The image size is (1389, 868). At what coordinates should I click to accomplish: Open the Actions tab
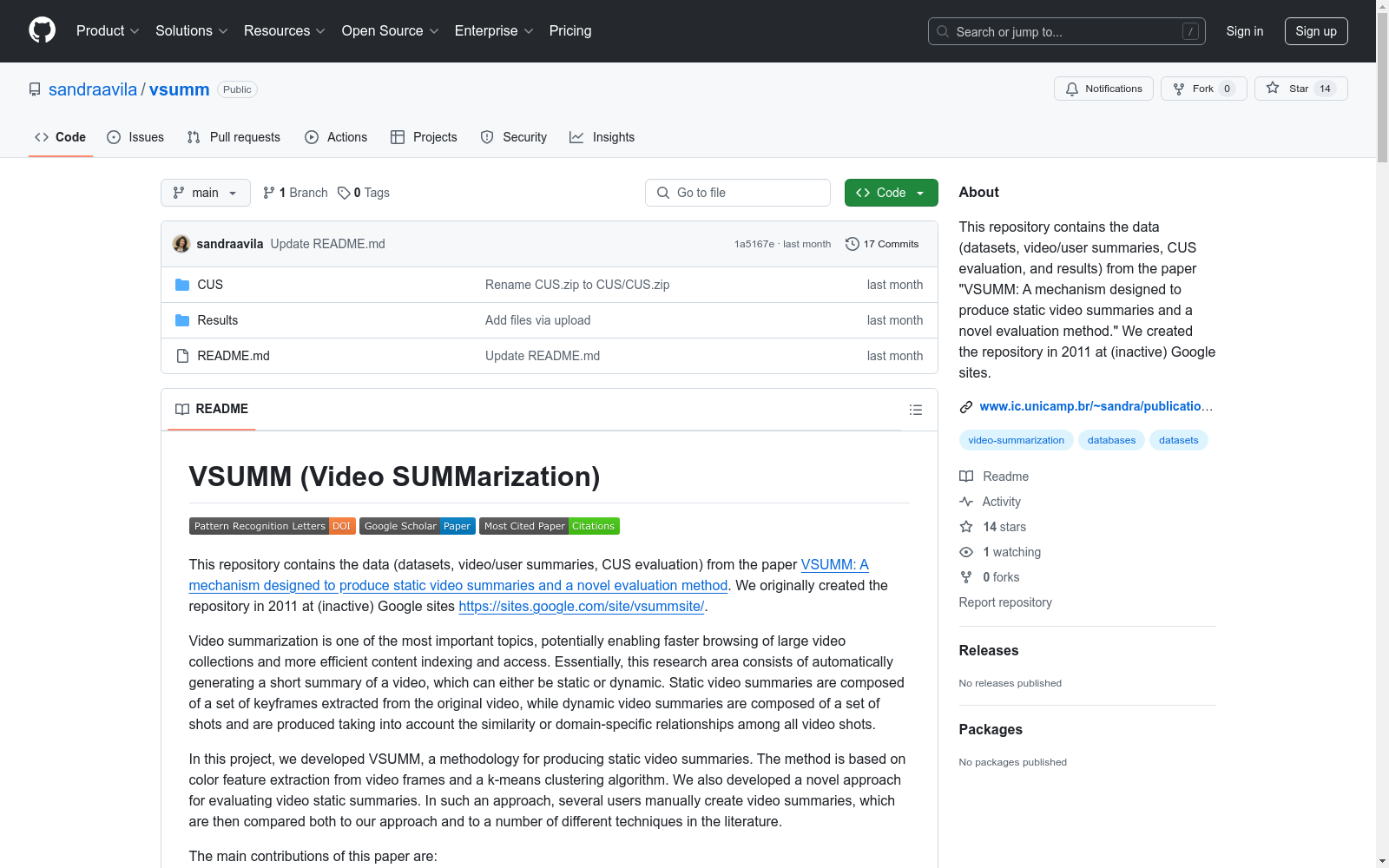point(336,137)
